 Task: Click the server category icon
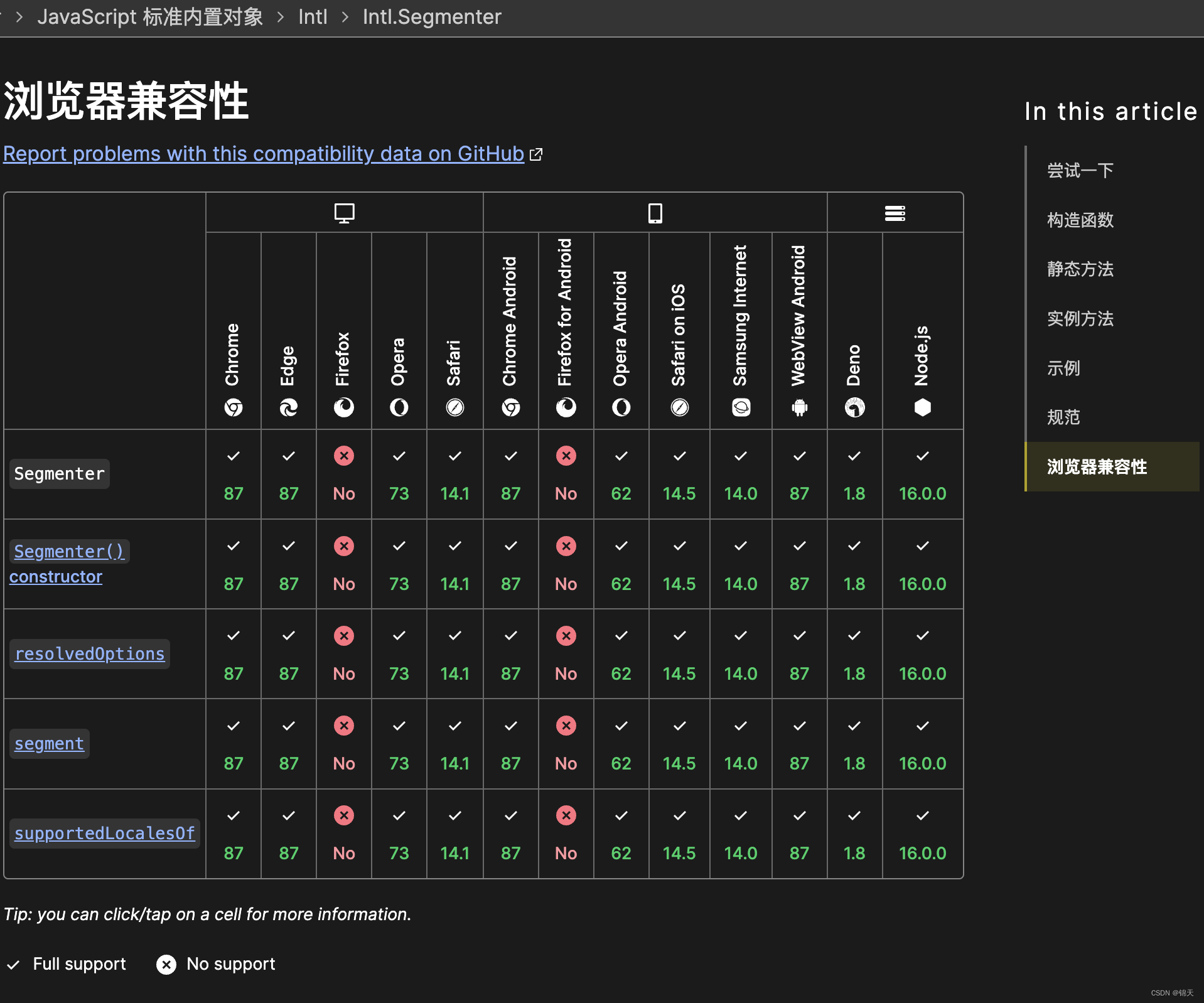pyautogui.click(x=895, y=213)
